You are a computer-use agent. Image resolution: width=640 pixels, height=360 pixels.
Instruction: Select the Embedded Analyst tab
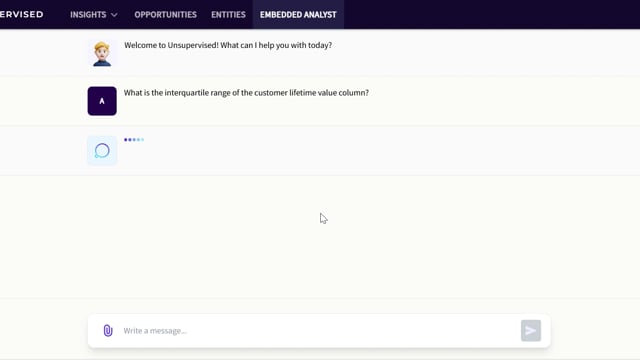click(x=298, y=15)
